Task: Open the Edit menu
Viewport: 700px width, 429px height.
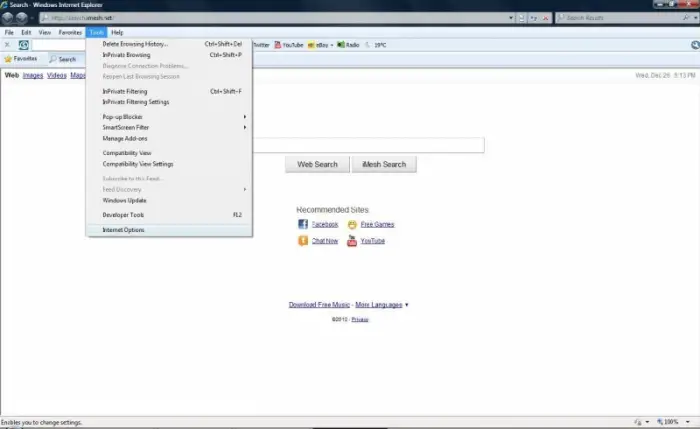Action: [x=26, y=33]
